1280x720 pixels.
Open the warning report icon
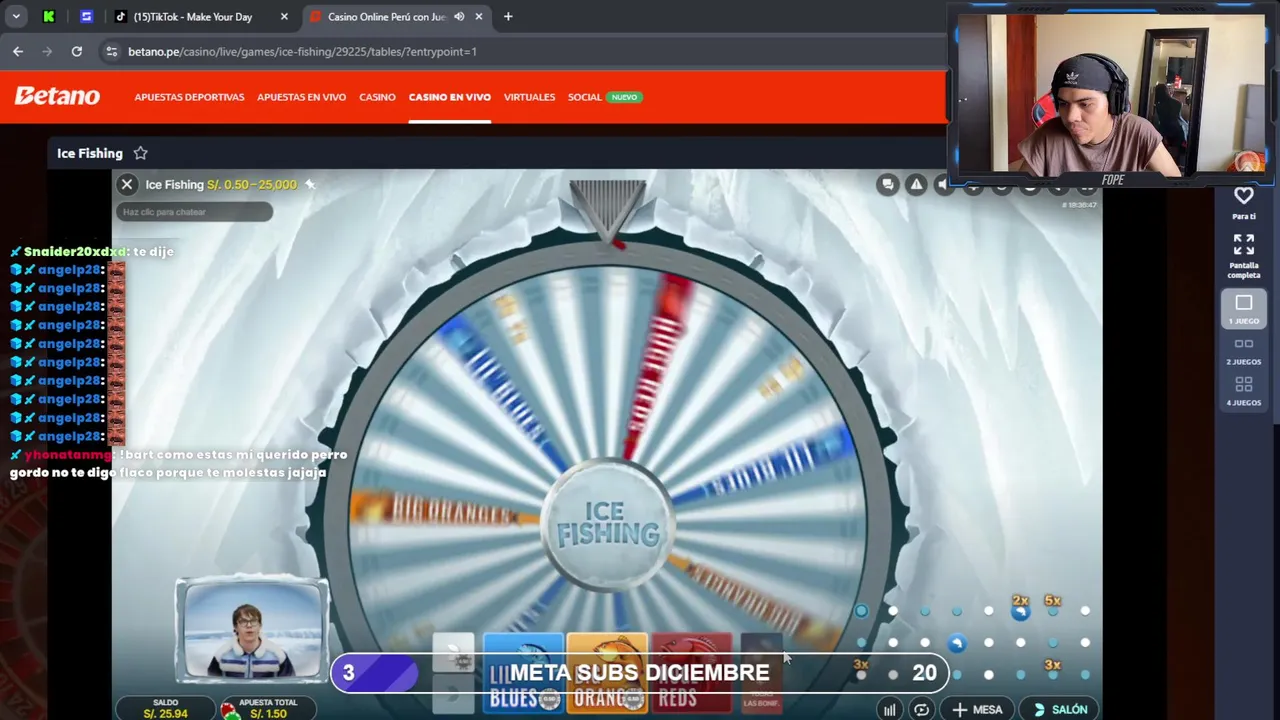point(916,184)
